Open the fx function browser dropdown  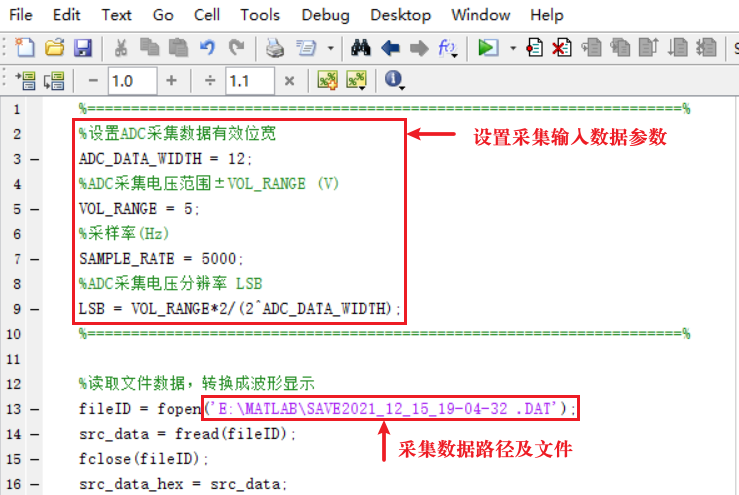[449, 48]
